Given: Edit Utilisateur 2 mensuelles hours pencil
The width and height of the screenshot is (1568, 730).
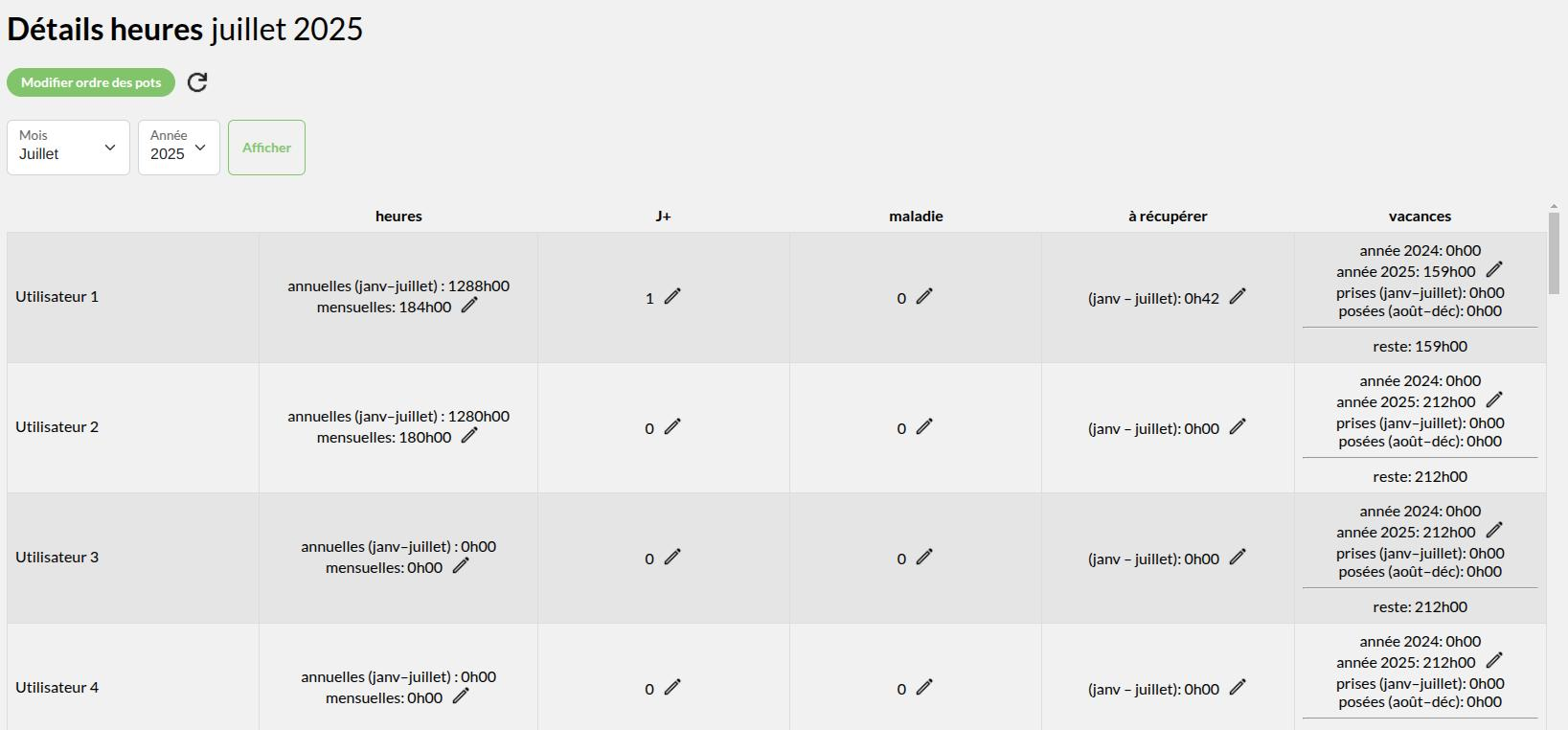Looking at the screenshot, I should point(469,436).
